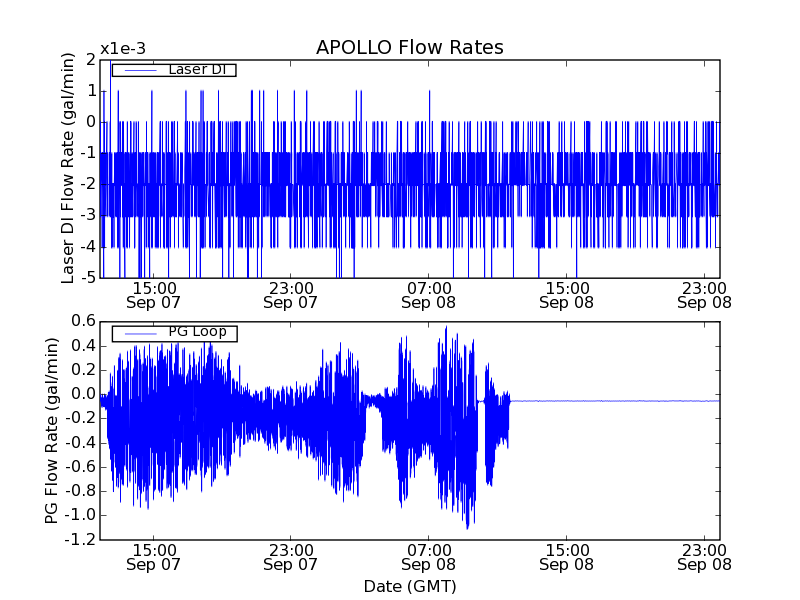800x600 pixels.
Task: Click the "-3" tick on Laser DI axis
Action: 88,215
